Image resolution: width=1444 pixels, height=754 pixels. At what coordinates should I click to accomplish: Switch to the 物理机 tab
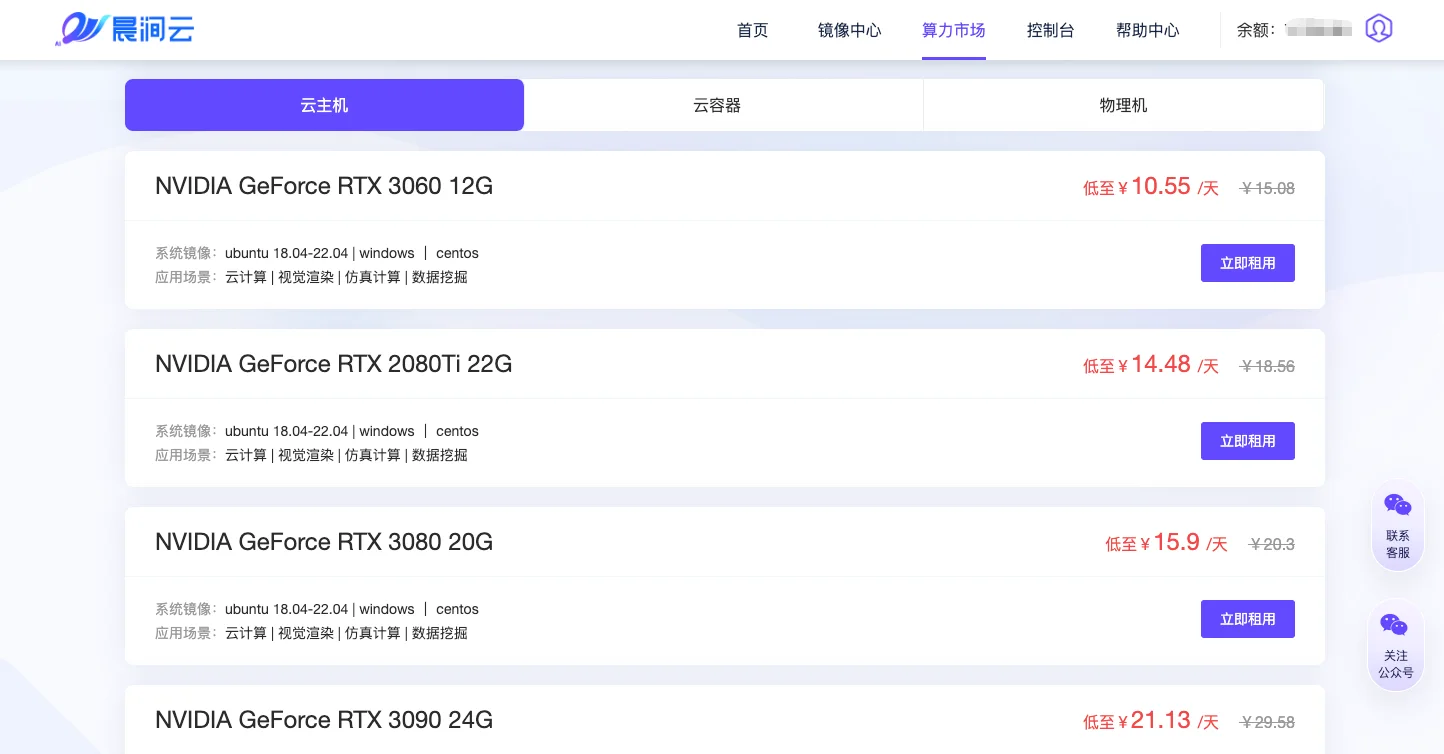(x=1123, y=105)
